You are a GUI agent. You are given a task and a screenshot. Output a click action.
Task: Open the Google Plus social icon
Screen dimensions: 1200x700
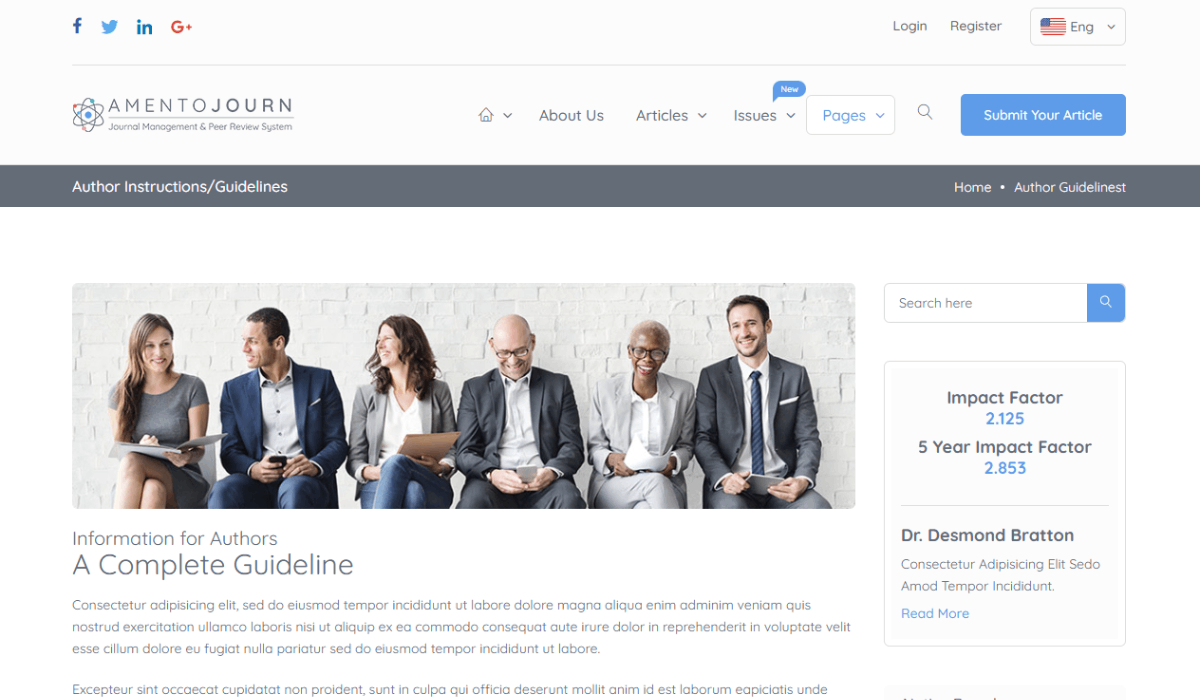tap(181, 27)
